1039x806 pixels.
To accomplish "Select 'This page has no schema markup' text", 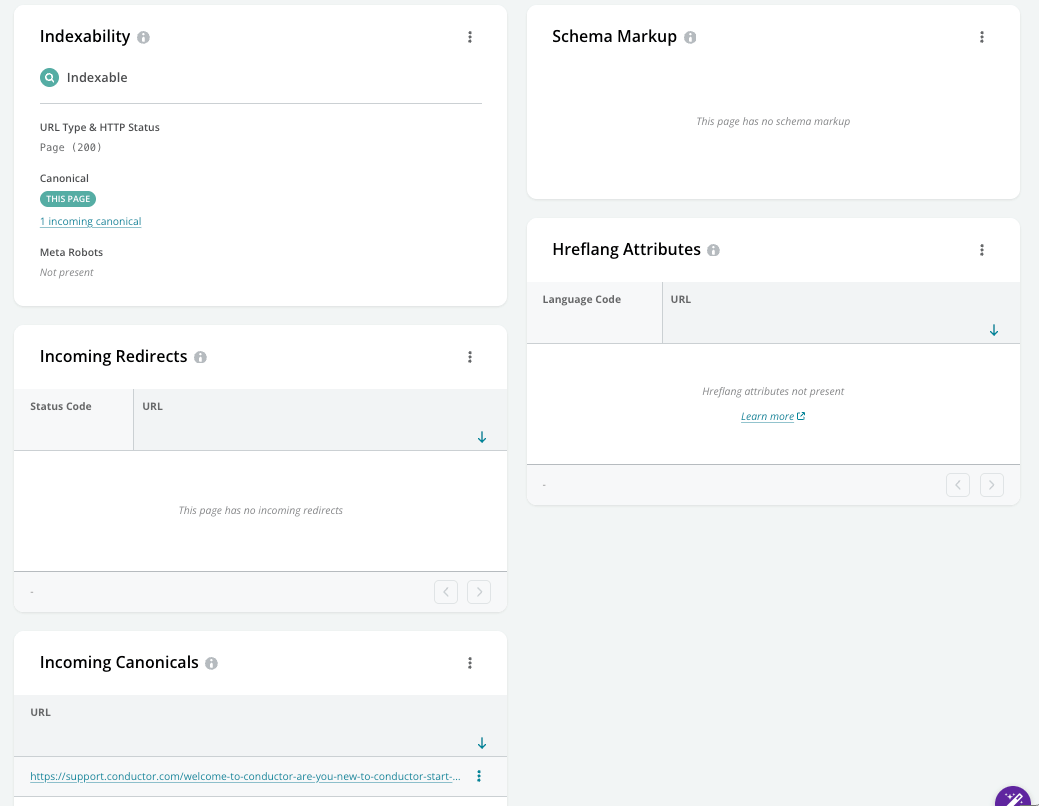I will tap(773, 121).
